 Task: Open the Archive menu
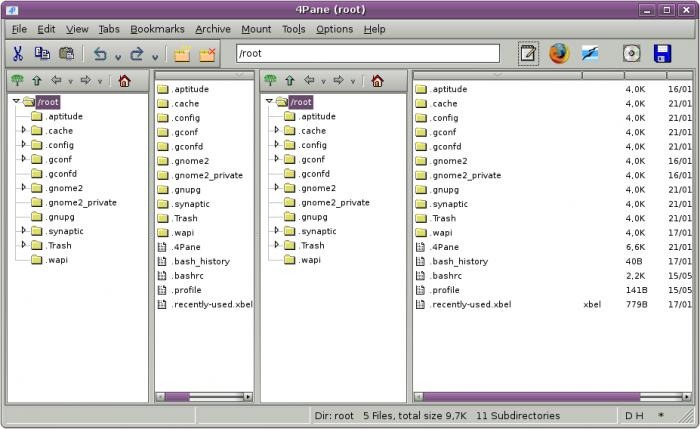click(213, 29)
